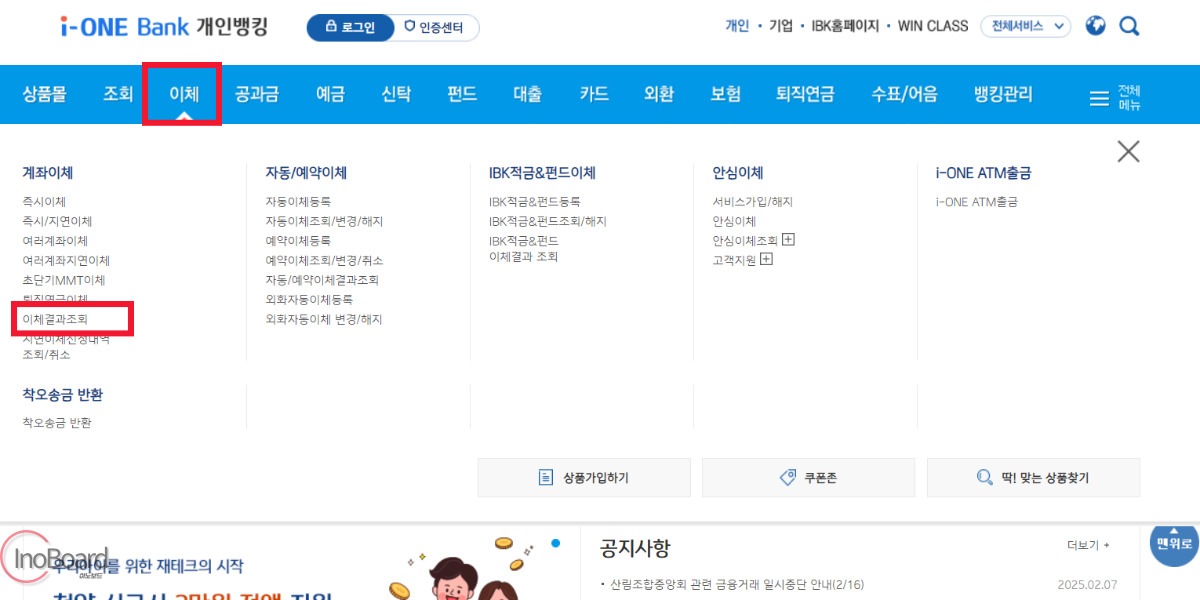This screenshot has height=600, width=1200.
Task: Open 외화자동이체등록 link
Action: point(309,300)
